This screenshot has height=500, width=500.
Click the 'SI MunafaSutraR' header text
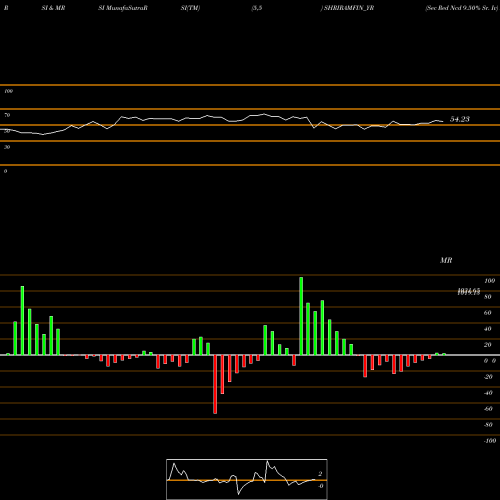(123, 8)
